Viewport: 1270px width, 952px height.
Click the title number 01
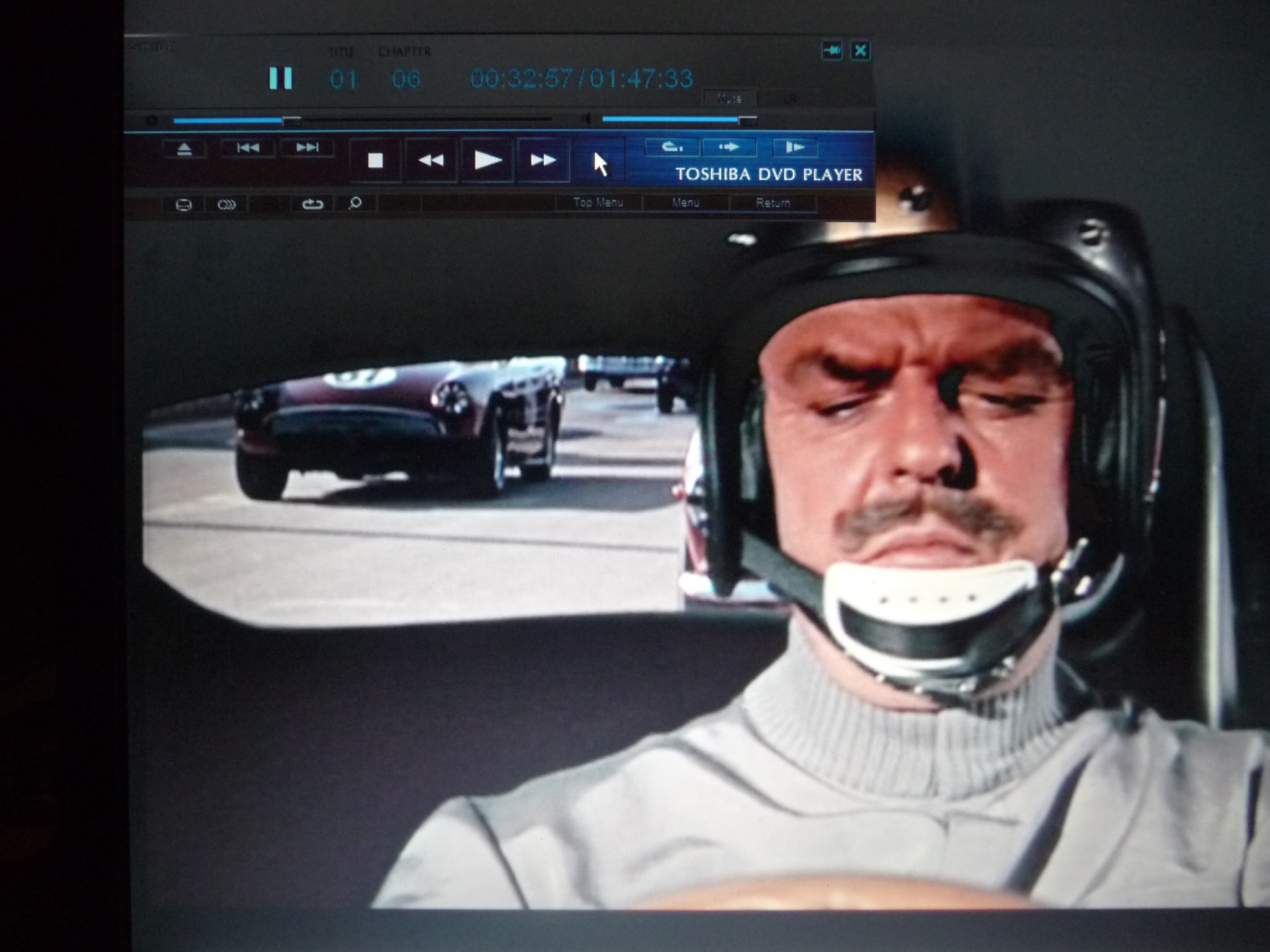pyautogui.click(x=343, y=79)
